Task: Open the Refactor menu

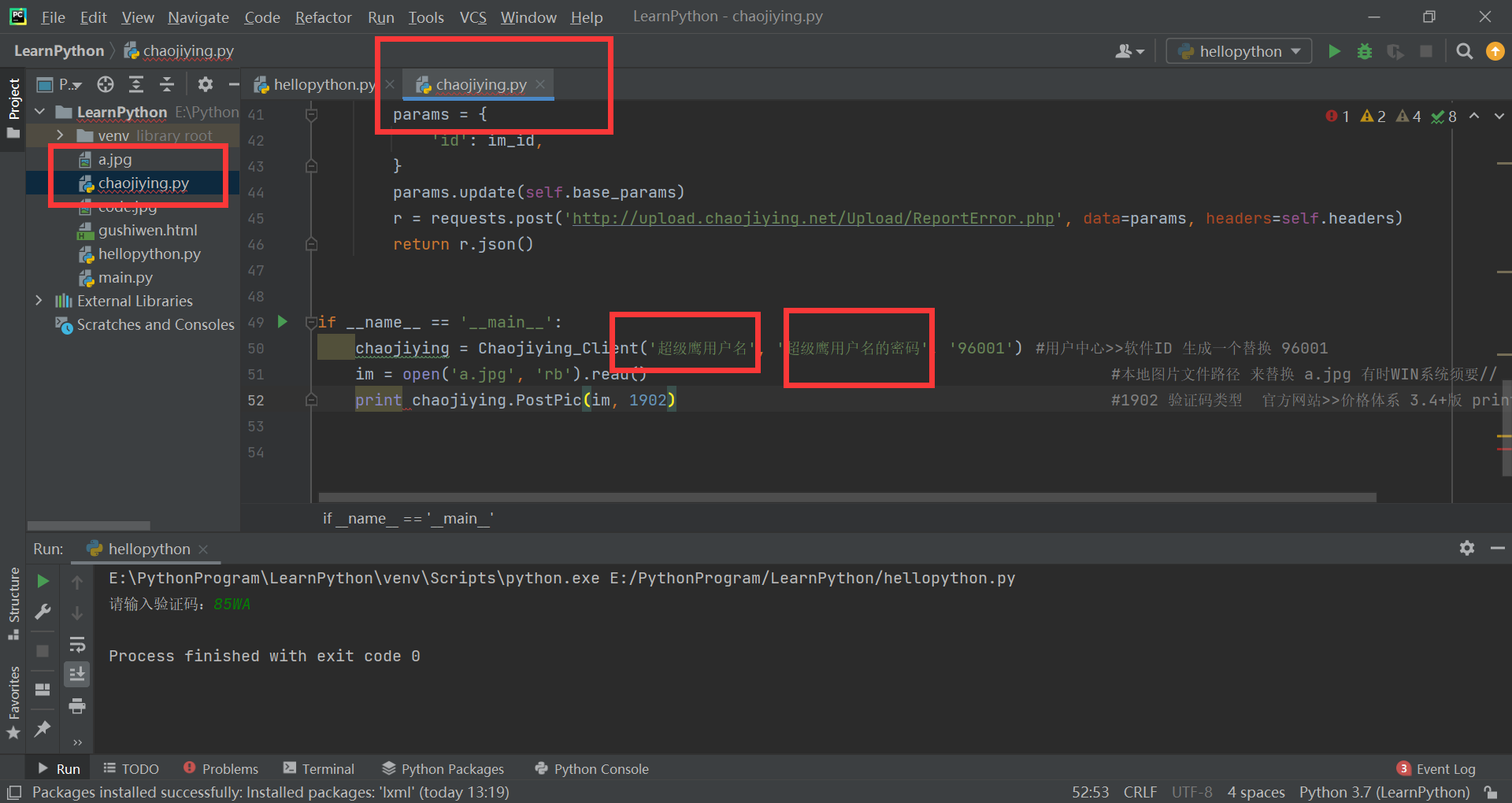Action: (x=323, y=17)
